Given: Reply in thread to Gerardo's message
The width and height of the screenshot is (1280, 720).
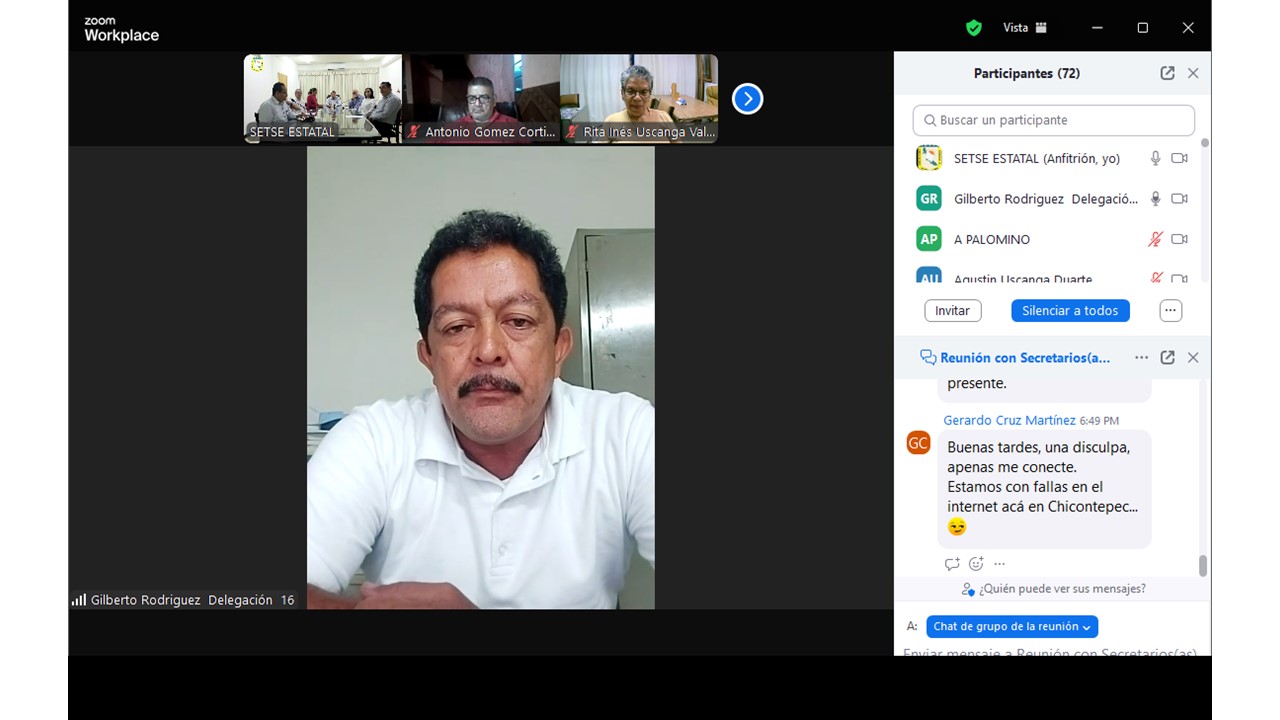Looking at the screenshot, I should point(952,564).
